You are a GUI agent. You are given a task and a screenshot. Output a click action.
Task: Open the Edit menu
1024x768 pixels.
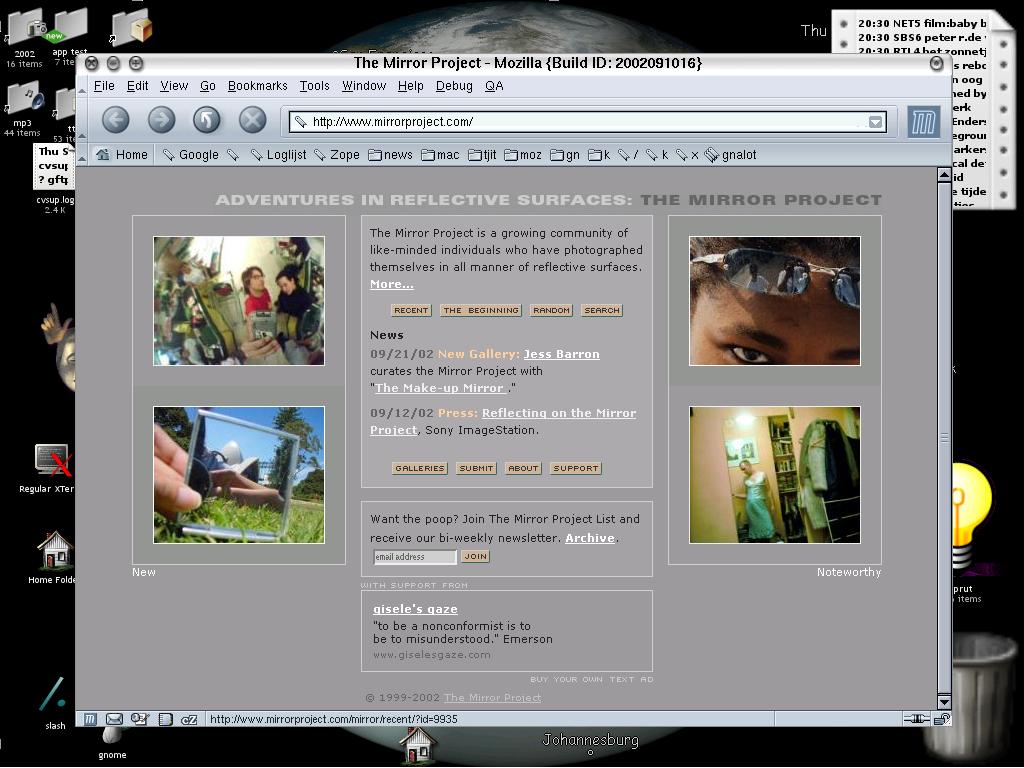click(137, 86)
